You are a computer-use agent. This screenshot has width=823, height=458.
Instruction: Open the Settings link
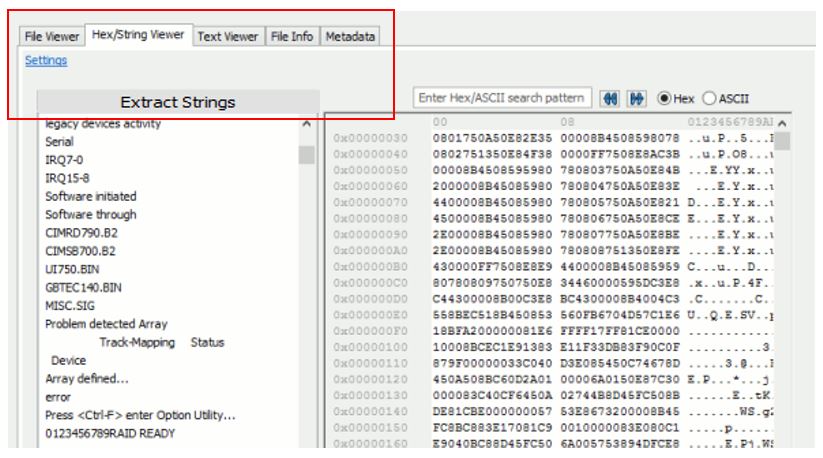pos(46,60)
